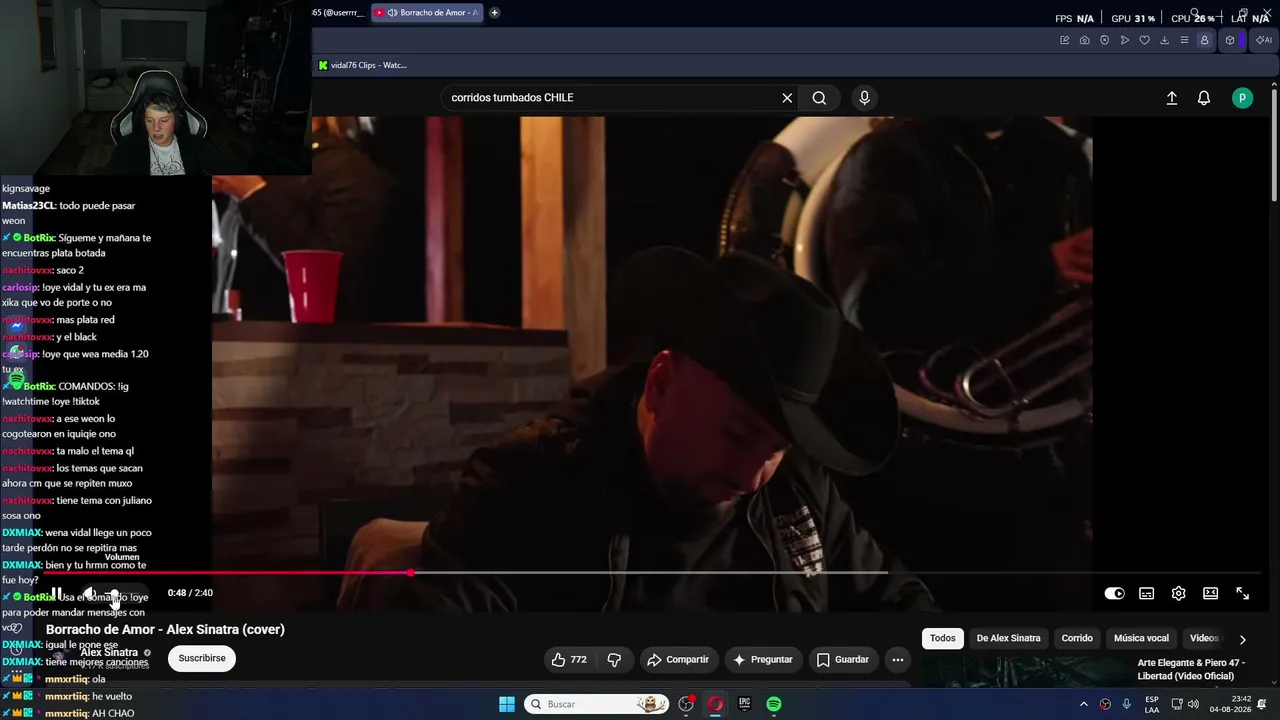1280x720 pixels.
Task: Expand hidden system tray icons chevron
Action: pos(1083,704)
